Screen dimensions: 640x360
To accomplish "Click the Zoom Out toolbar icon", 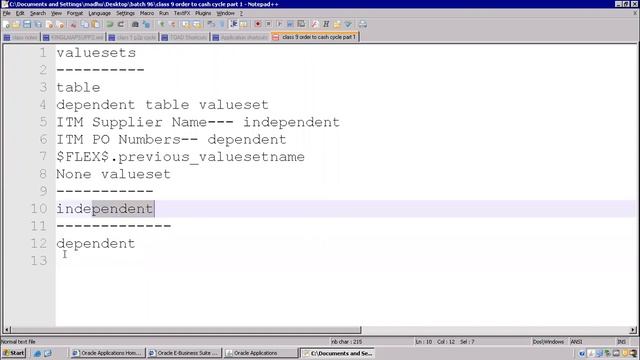I will [173, 24].
